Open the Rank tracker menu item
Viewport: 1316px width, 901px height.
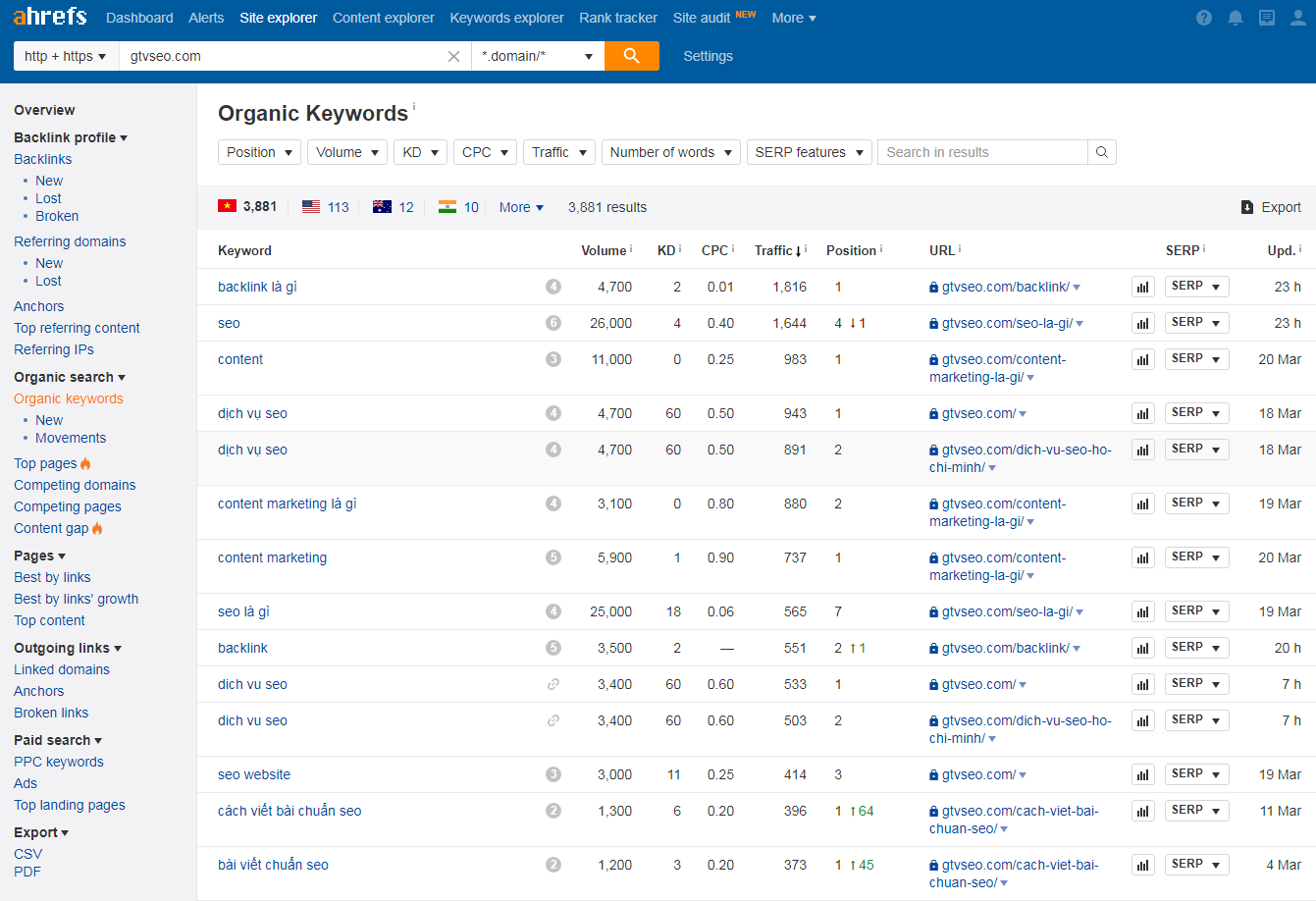click(618, 18)
